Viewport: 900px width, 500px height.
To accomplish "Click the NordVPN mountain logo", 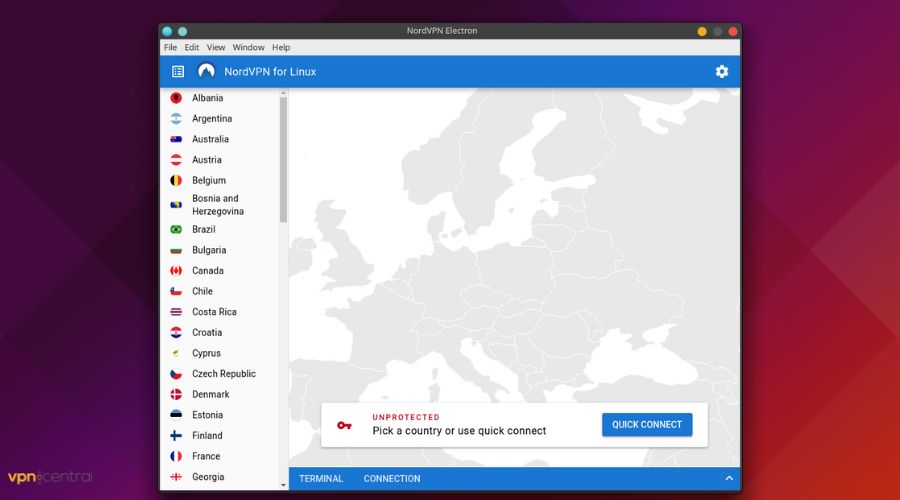I will click(x=206, y=71).
